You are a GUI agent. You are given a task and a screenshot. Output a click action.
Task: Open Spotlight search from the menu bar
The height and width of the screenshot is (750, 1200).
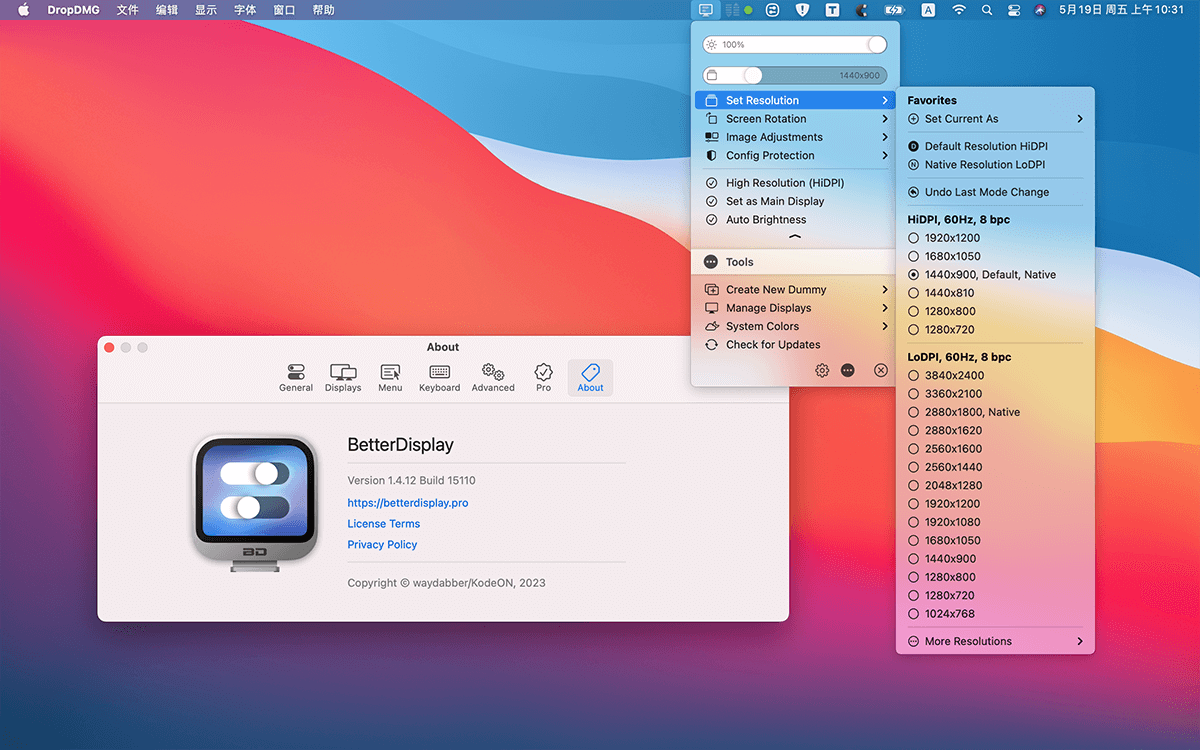point(987,10)
